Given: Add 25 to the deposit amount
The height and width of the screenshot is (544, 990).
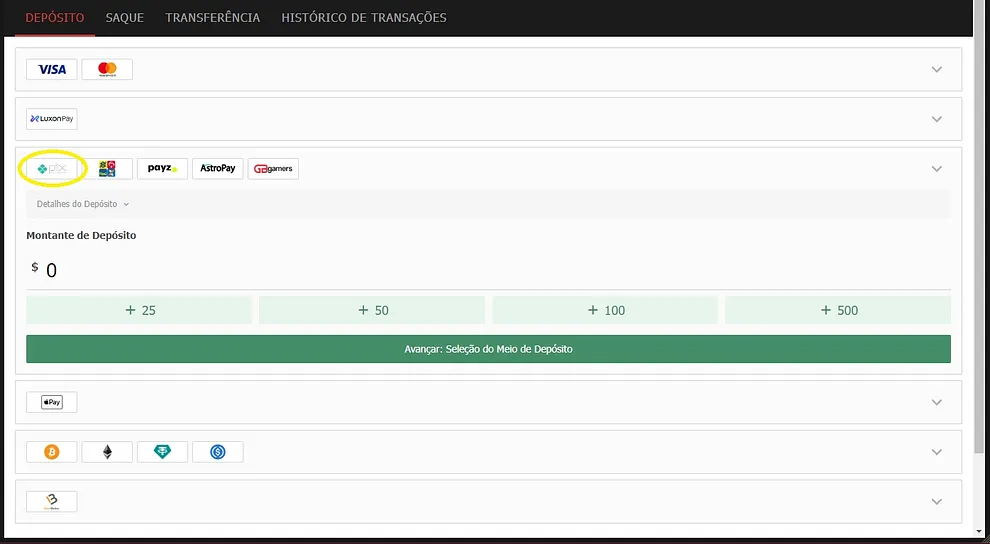Looking at the screenshot, I should (x=140, y=310).
